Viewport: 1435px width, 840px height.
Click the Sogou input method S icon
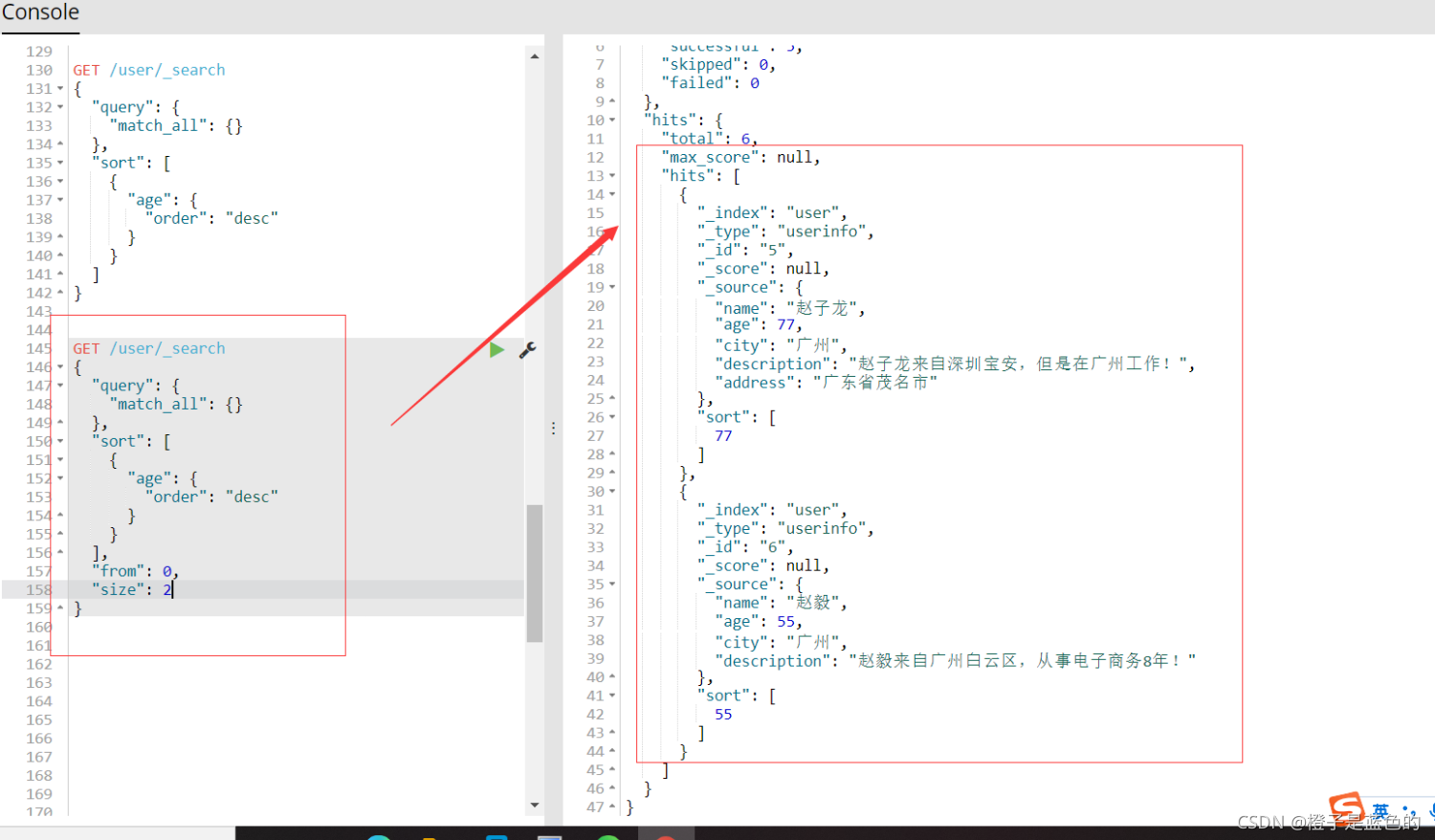(1347, 809)
